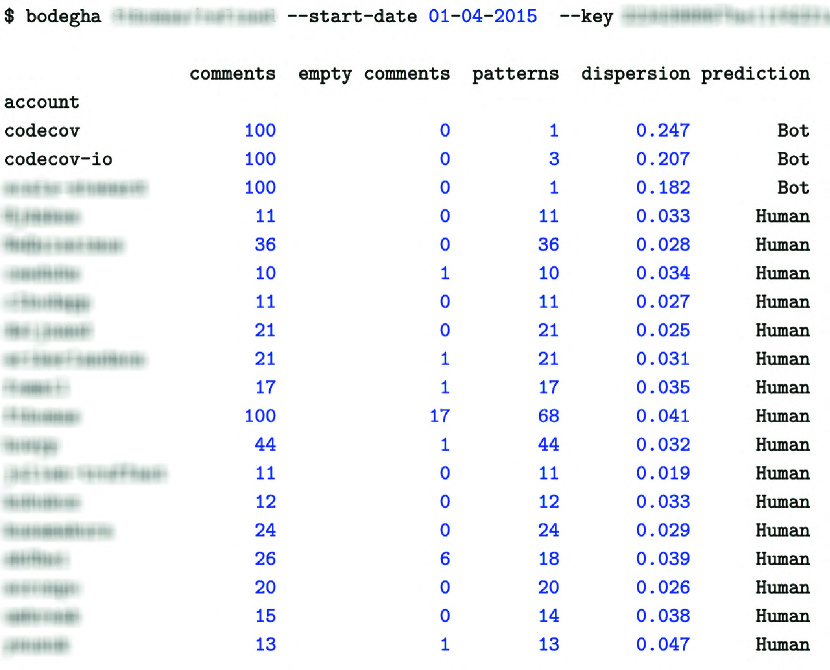The width and height of the screenshot is (830, 670).
Task: Select the prediction column header
Action: point(755,74)
